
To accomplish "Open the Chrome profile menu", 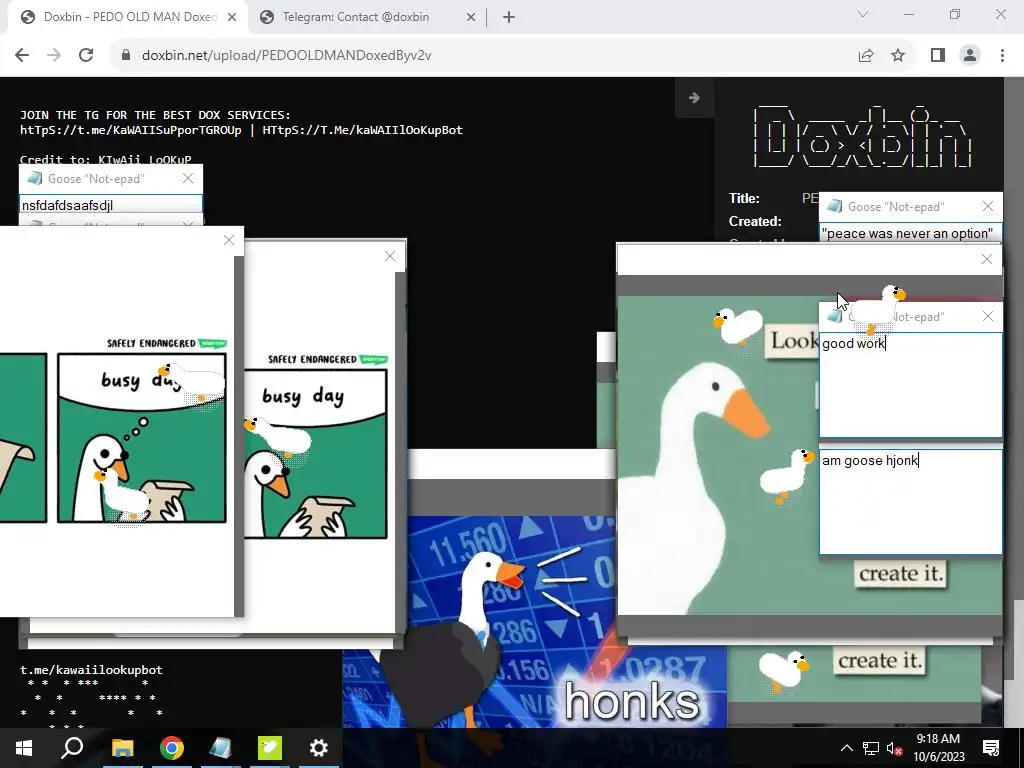I will (x=970, y=56).
